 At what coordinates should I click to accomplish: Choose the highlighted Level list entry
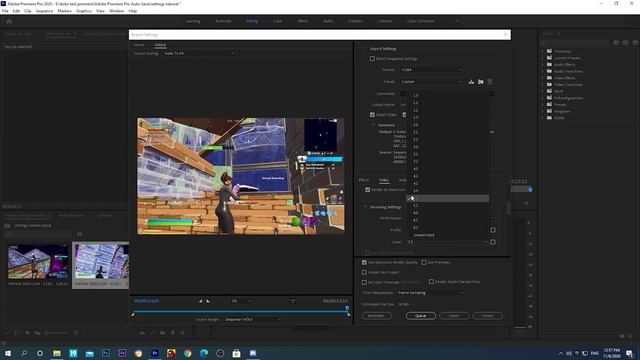click(x=448, y=198)
